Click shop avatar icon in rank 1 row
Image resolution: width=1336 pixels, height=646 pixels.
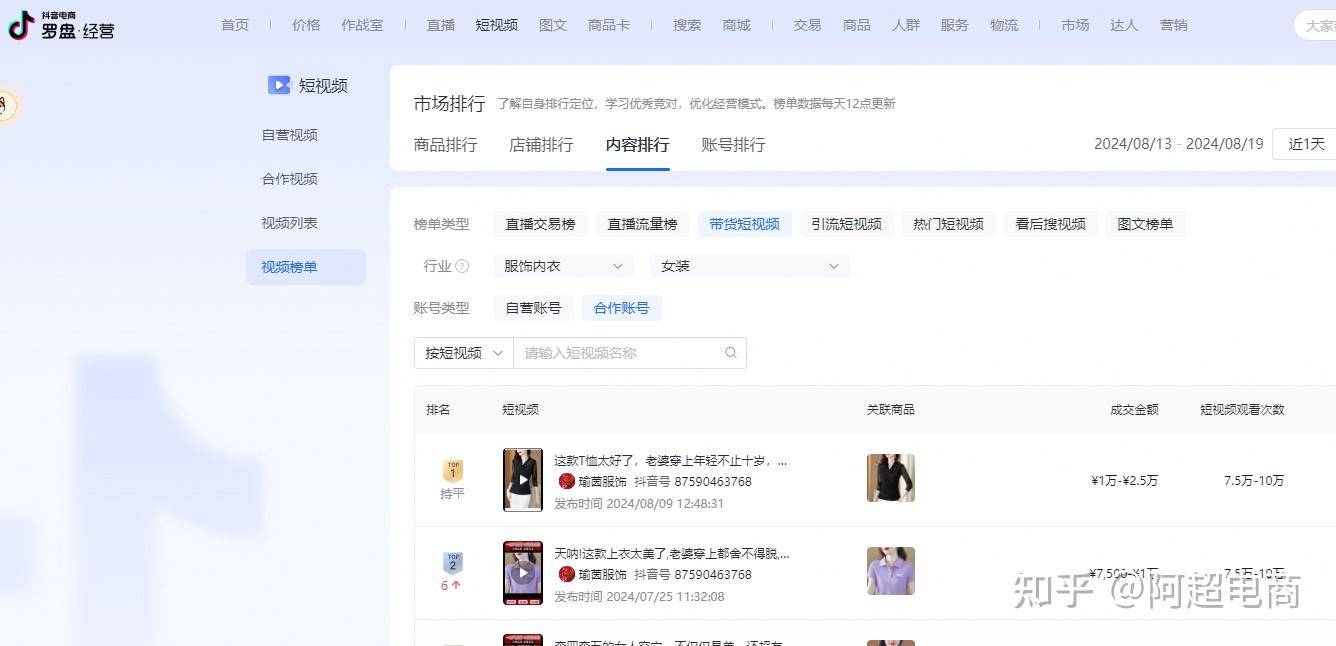coord(567,481)
